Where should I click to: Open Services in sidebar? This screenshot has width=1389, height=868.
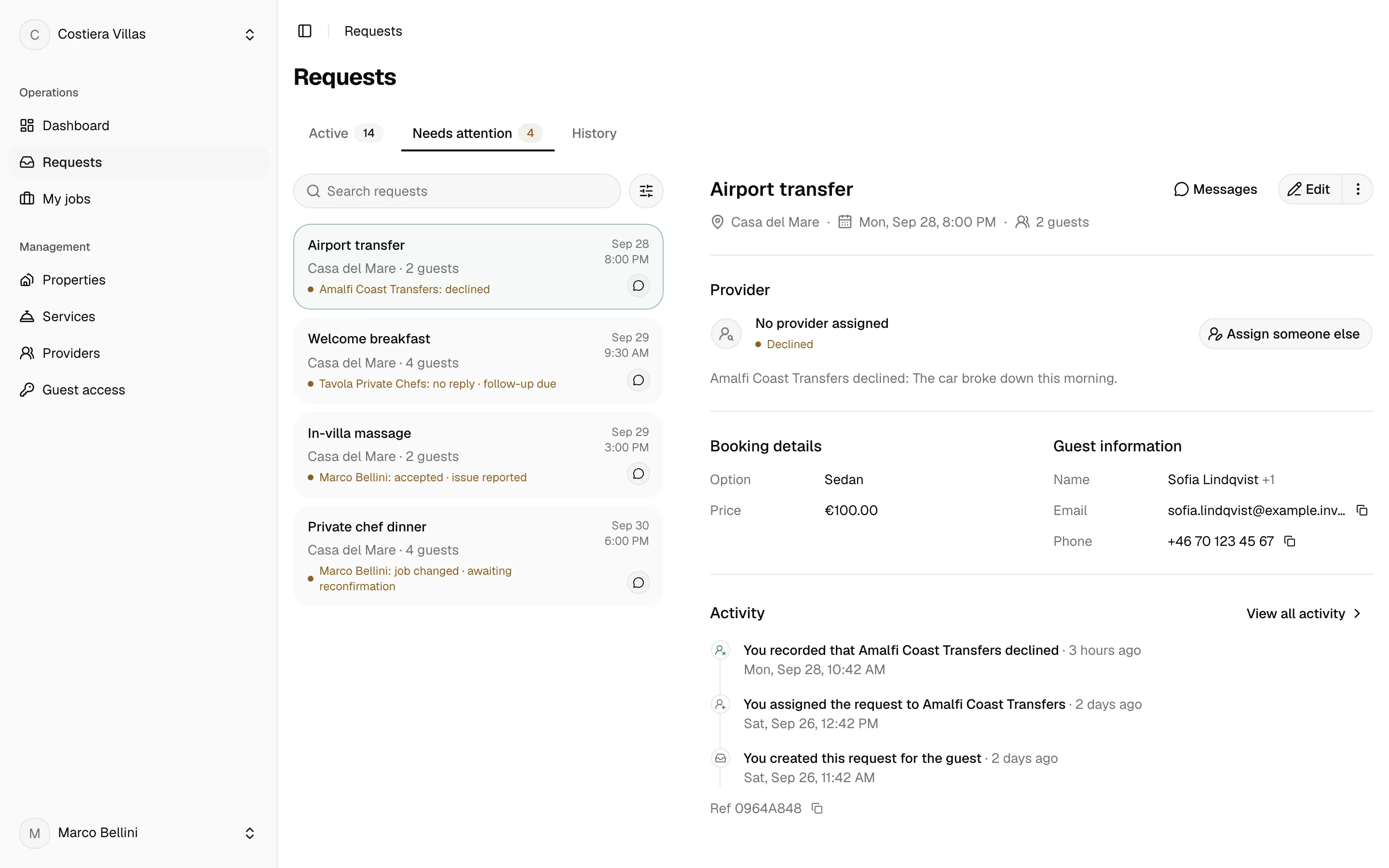[138, 316]
